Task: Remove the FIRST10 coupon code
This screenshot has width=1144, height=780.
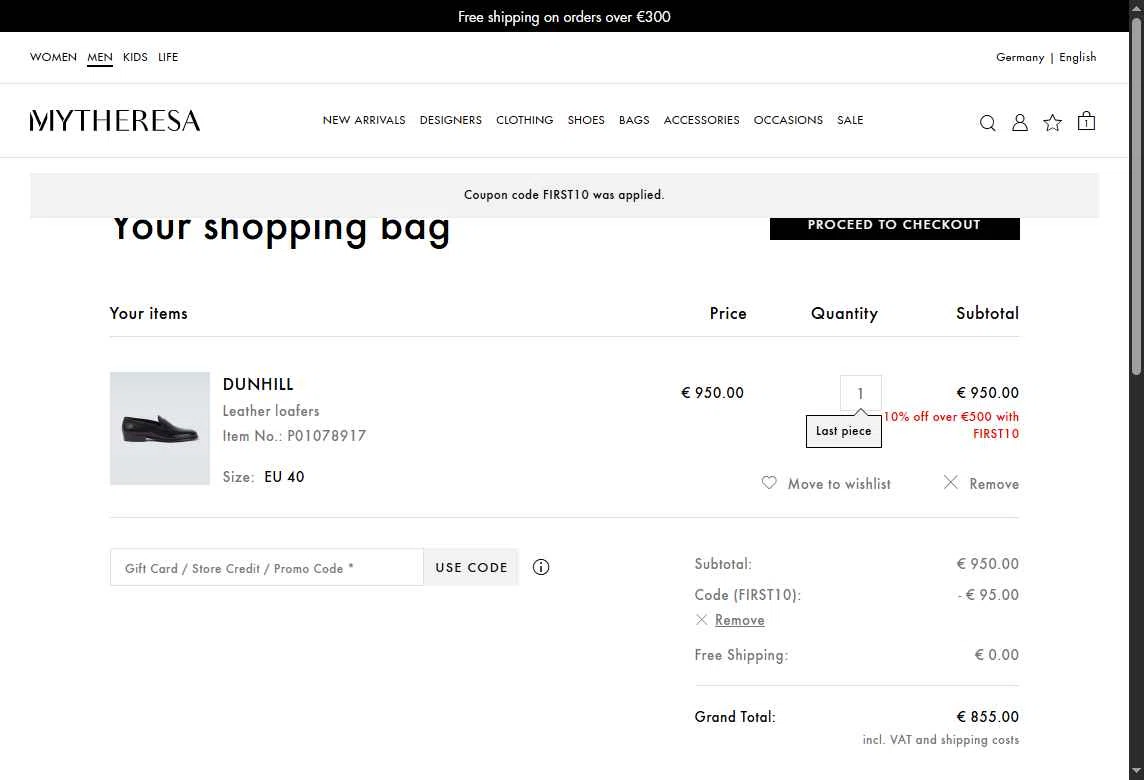Action: click(740, 620)
